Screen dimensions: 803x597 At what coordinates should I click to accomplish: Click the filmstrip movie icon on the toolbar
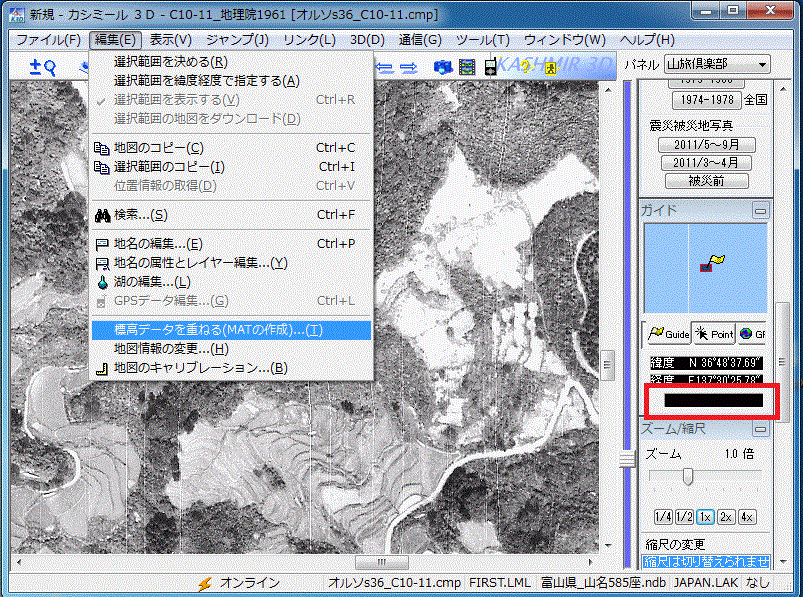pyautogui.click(x=465, y=68)
